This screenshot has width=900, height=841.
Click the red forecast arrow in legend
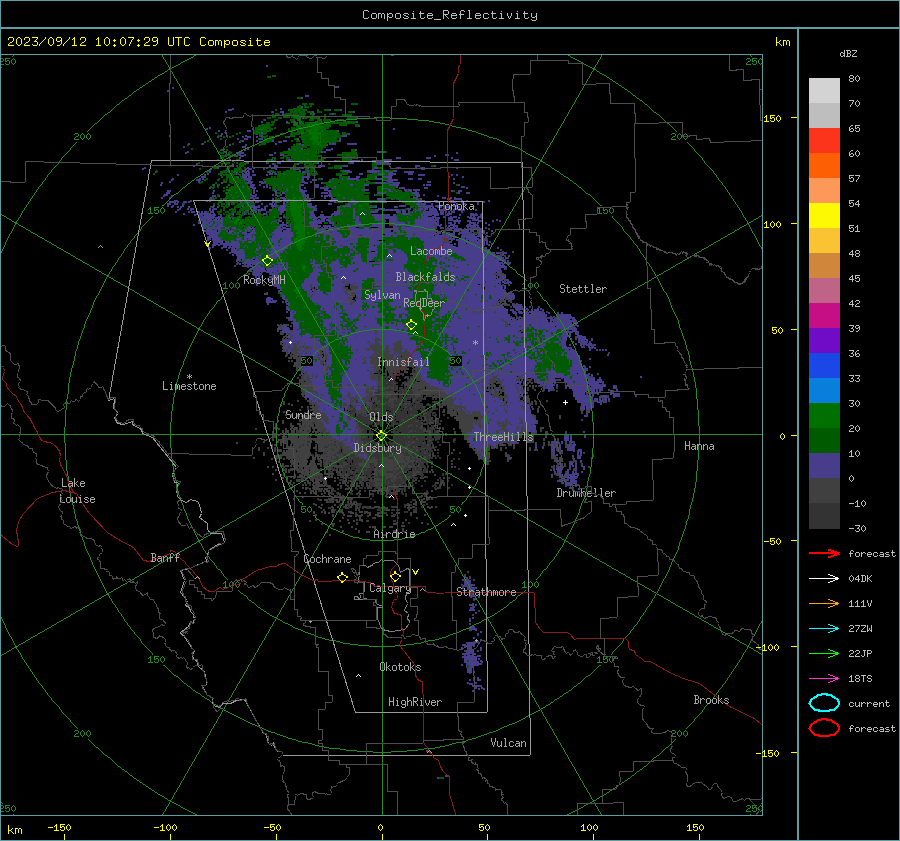tap(824, 553)
